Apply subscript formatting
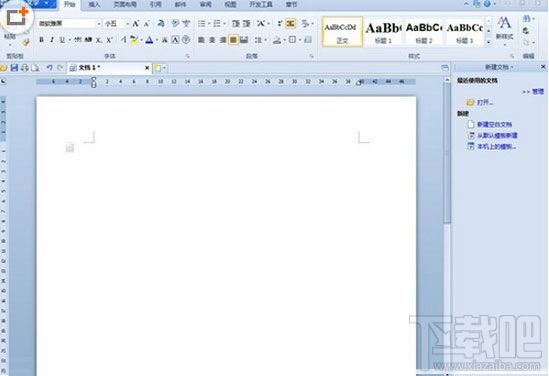 (x=99, y=40)
